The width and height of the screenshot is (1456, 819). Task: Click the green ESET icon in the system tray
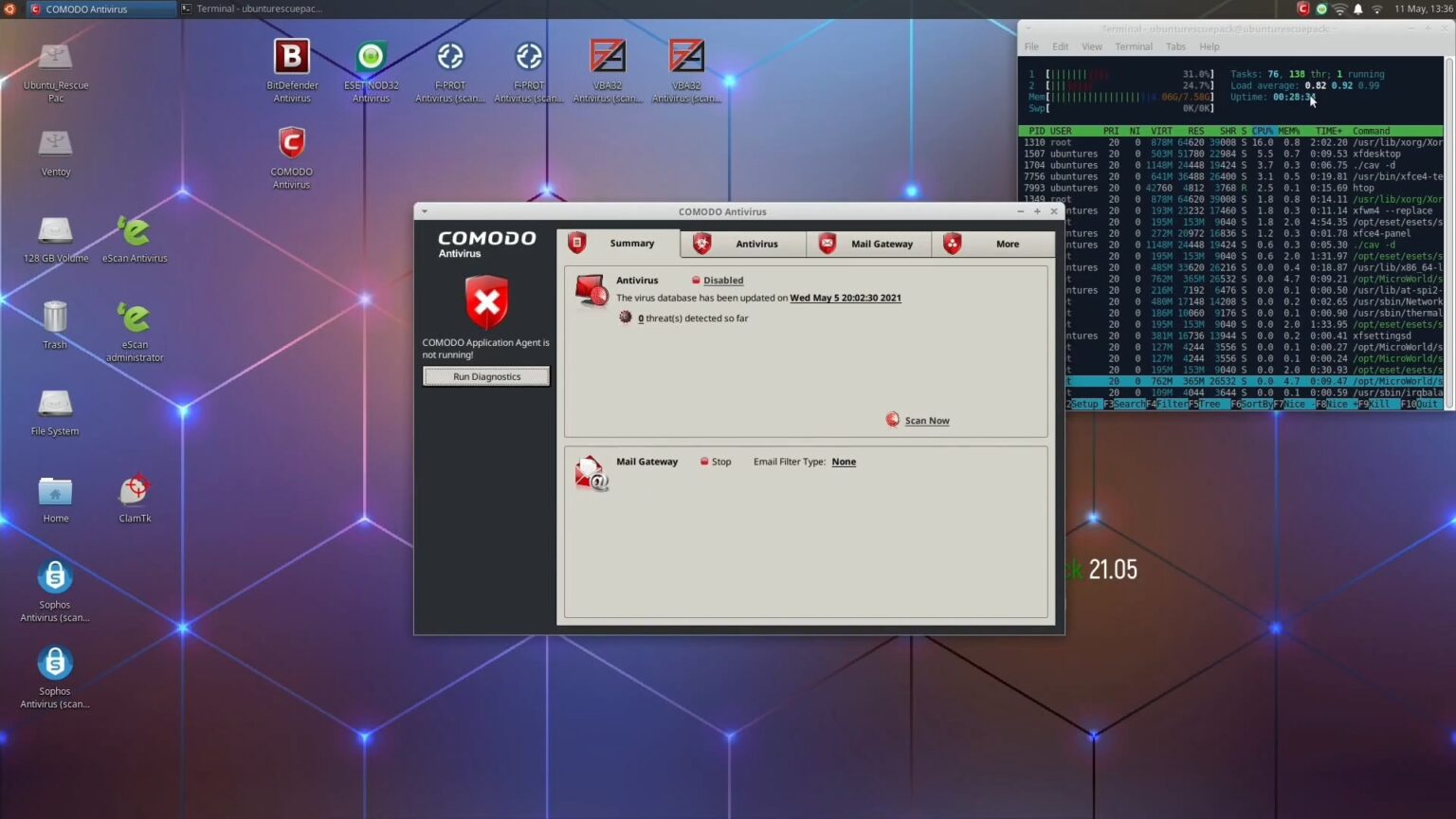1321,9
